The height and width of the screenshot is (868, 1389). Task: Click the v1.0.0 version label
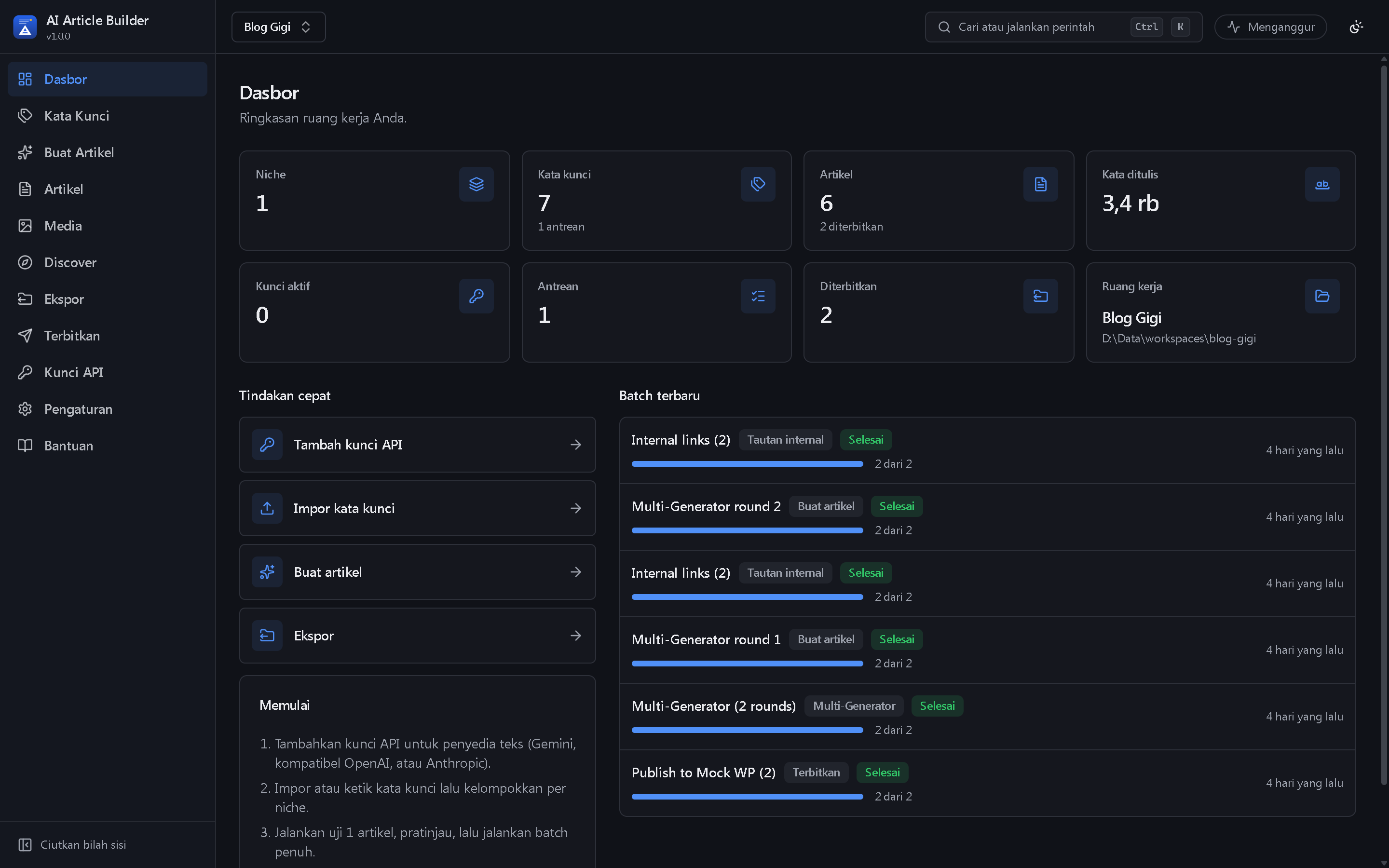tap(58, 36)
